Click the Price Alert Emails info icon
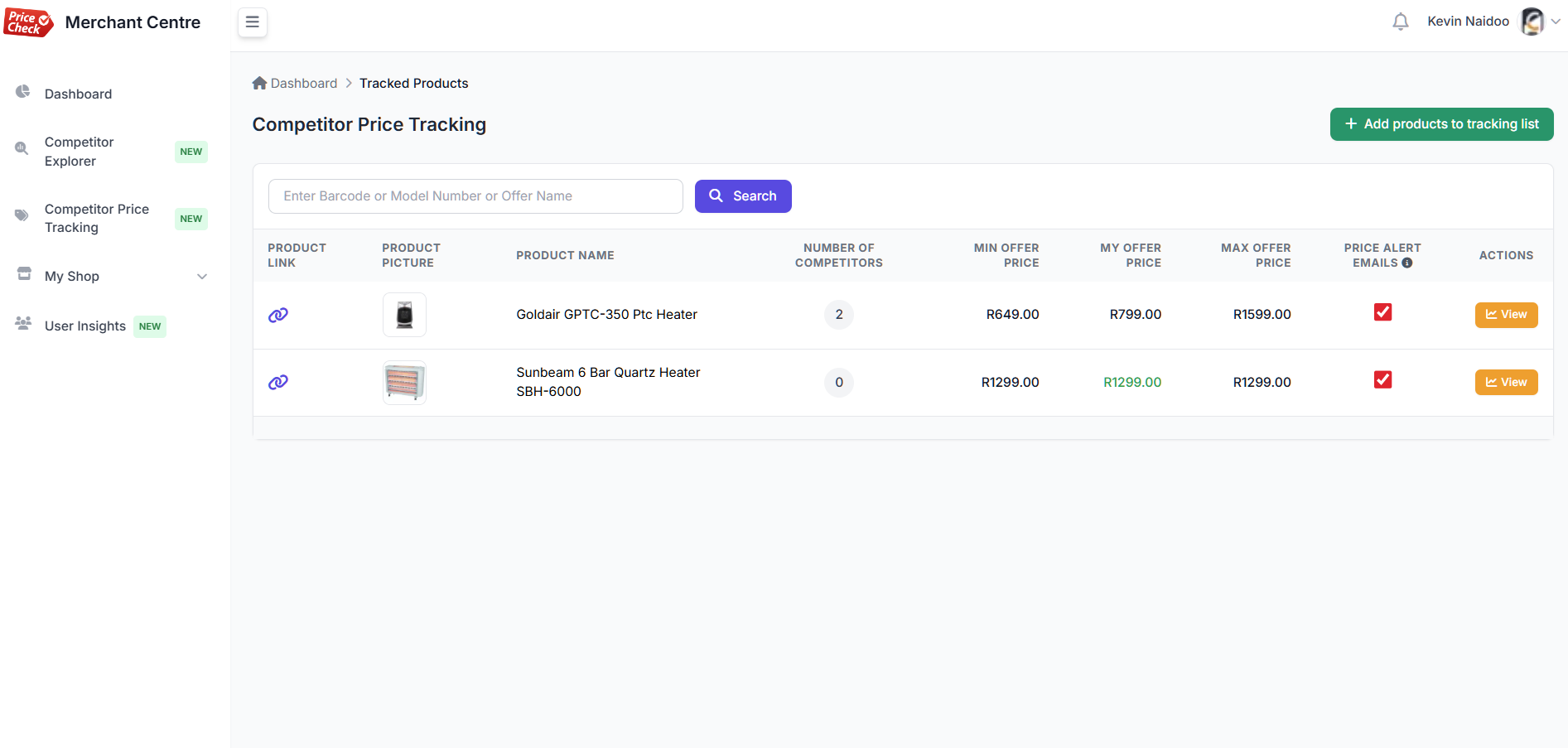This screenshot has height=748, width=1568. (1407, 263)
